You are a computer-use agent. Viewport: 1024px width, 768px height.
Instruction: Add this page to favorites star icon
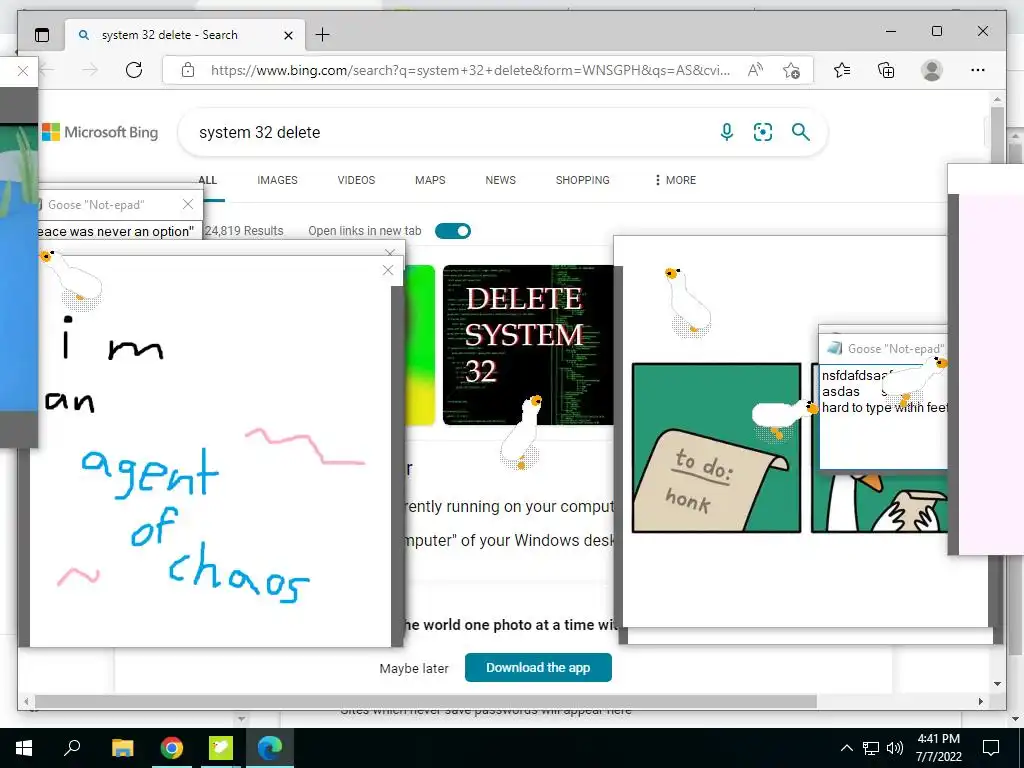pyautogui.click(x=791, y=70)
